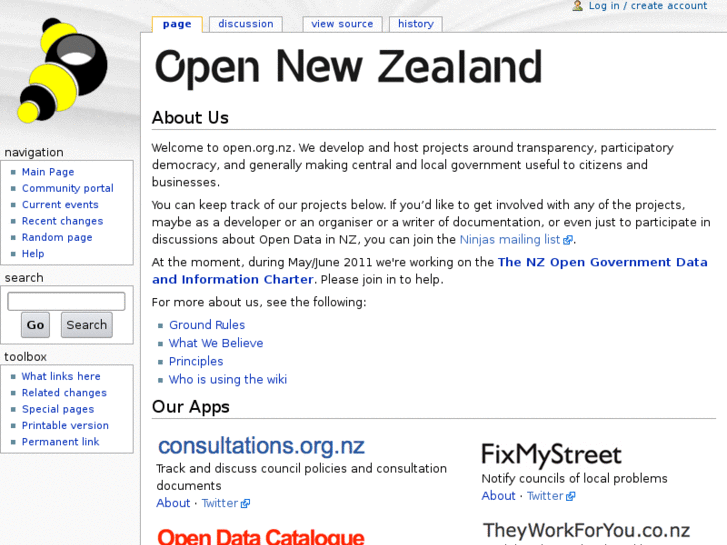
Task: Click the Open New Zealand site logo
Action: (62, 71)
